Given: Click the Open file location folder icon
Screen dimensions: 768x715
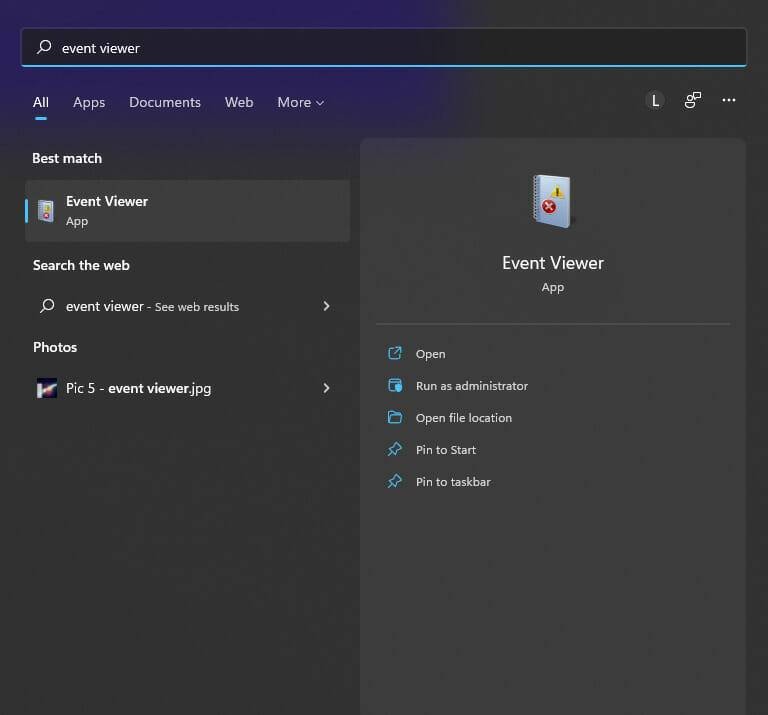Looking at the screenshot, I should point(395,418).
